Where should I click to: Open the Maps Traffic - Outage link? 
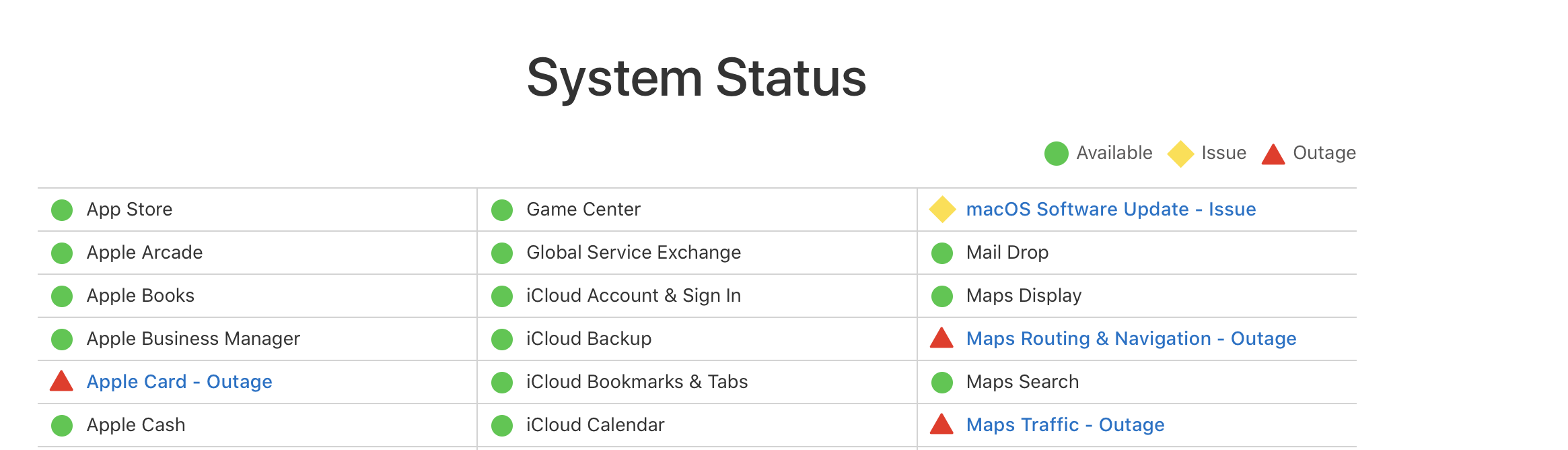(x=1065, y=425)
